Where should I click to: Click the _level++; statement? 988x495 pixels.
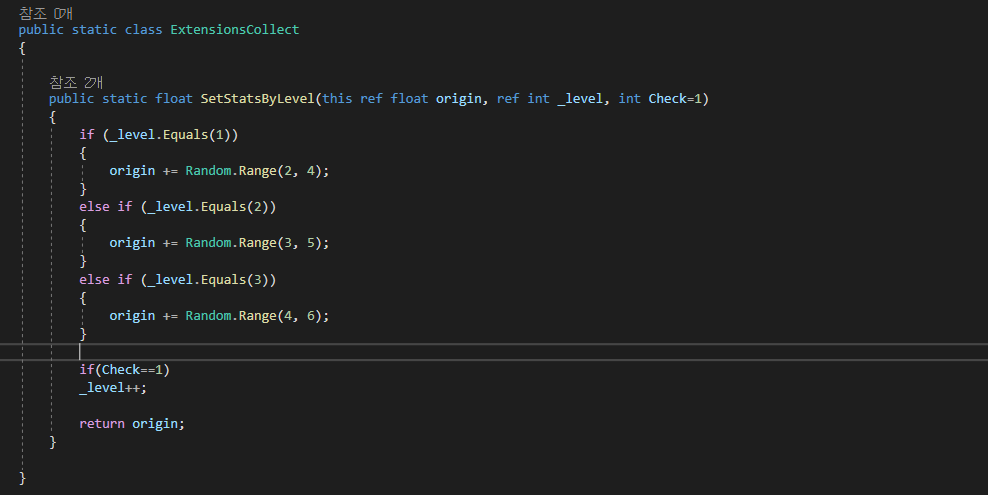(x=113, y=388)
